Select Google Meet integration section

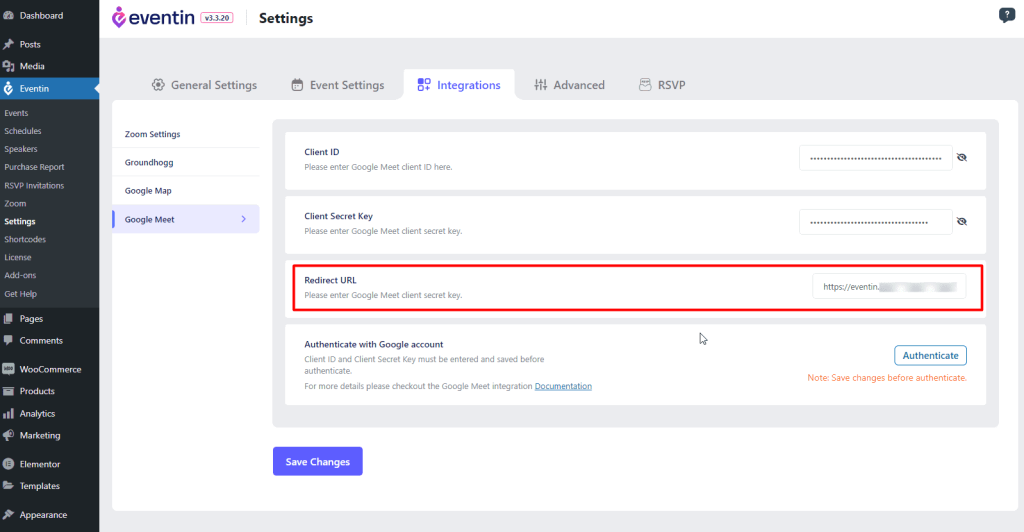(185, 219)
